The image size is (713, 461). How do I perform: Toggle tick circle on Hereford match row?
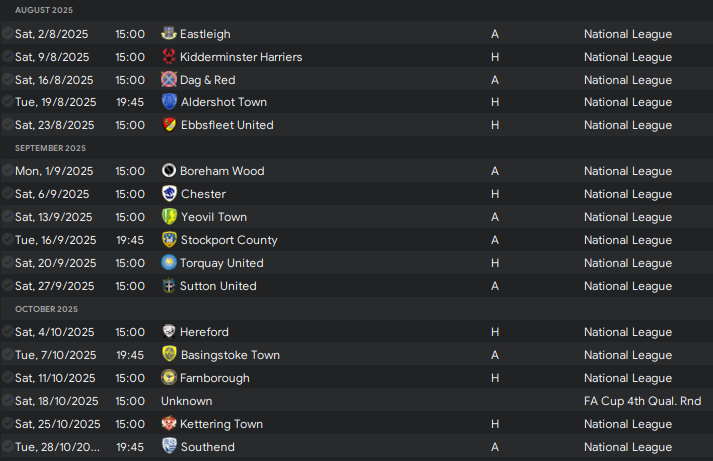pyautogui.click(x=7, y=331)
